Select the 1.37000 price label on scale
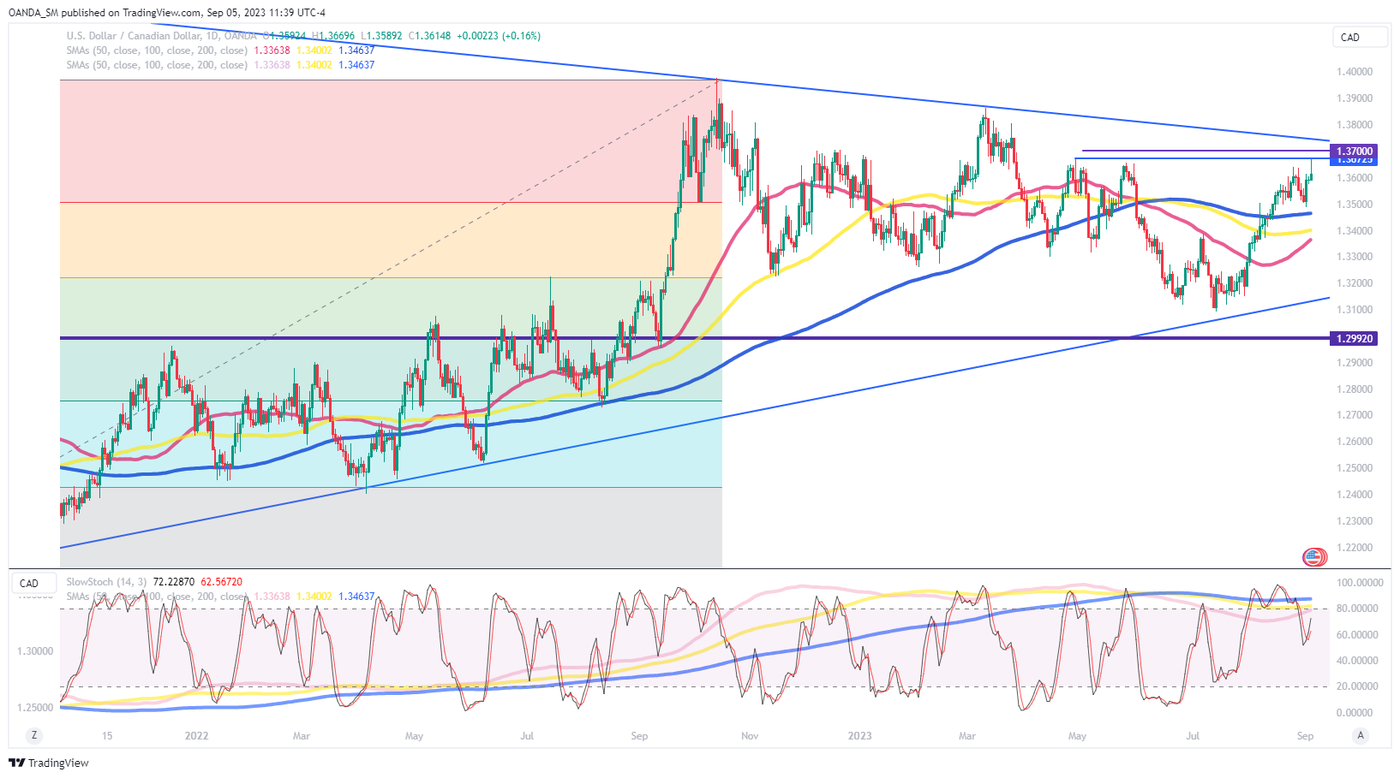Viewport: 1400px width, 778px height. click(1354, 148)
